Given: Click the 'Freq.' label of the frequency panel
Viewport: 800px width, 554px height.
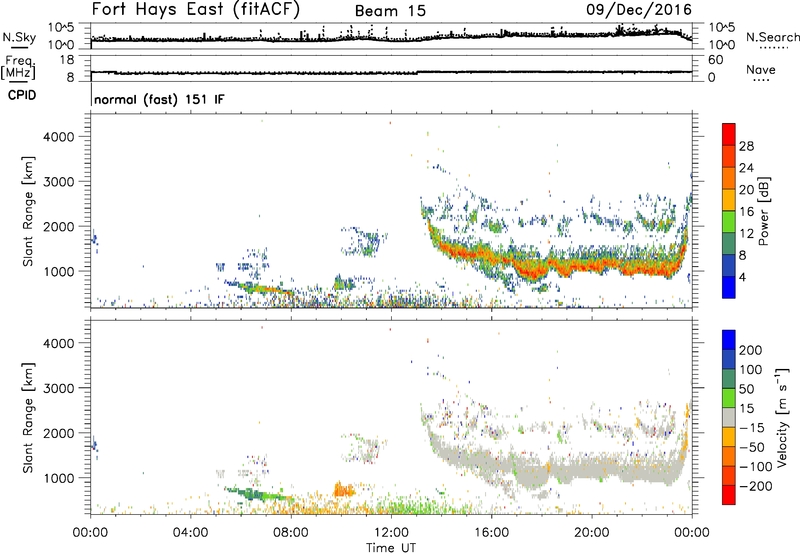Looking at the screenshot, I should coord(19,61).
